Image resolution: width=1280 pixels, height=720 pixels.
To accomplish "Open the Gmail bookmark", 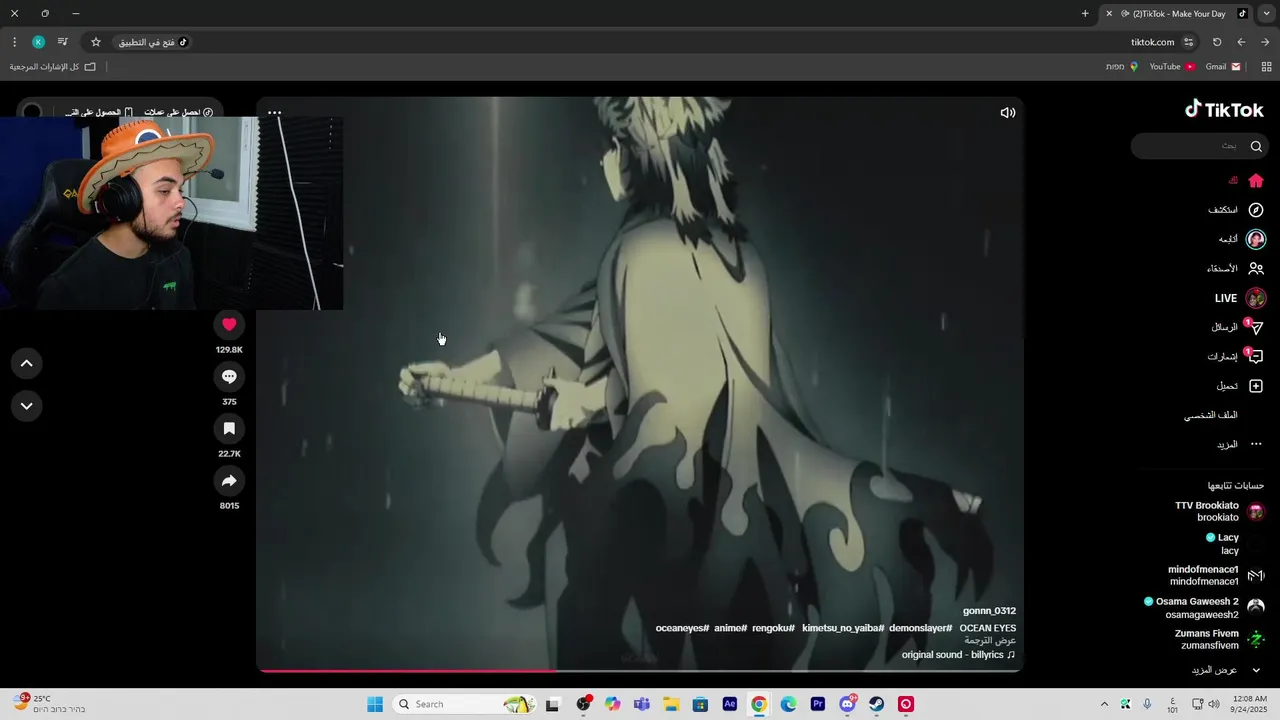I will click(1223, 67).
